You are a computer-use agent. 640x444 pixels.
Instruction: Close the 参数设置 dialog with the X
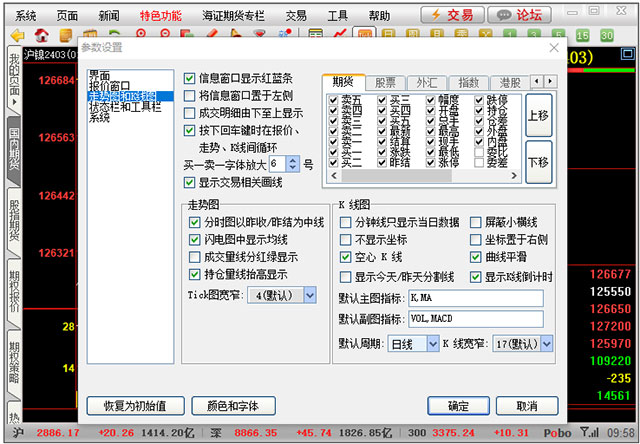[x=554, y=48]
